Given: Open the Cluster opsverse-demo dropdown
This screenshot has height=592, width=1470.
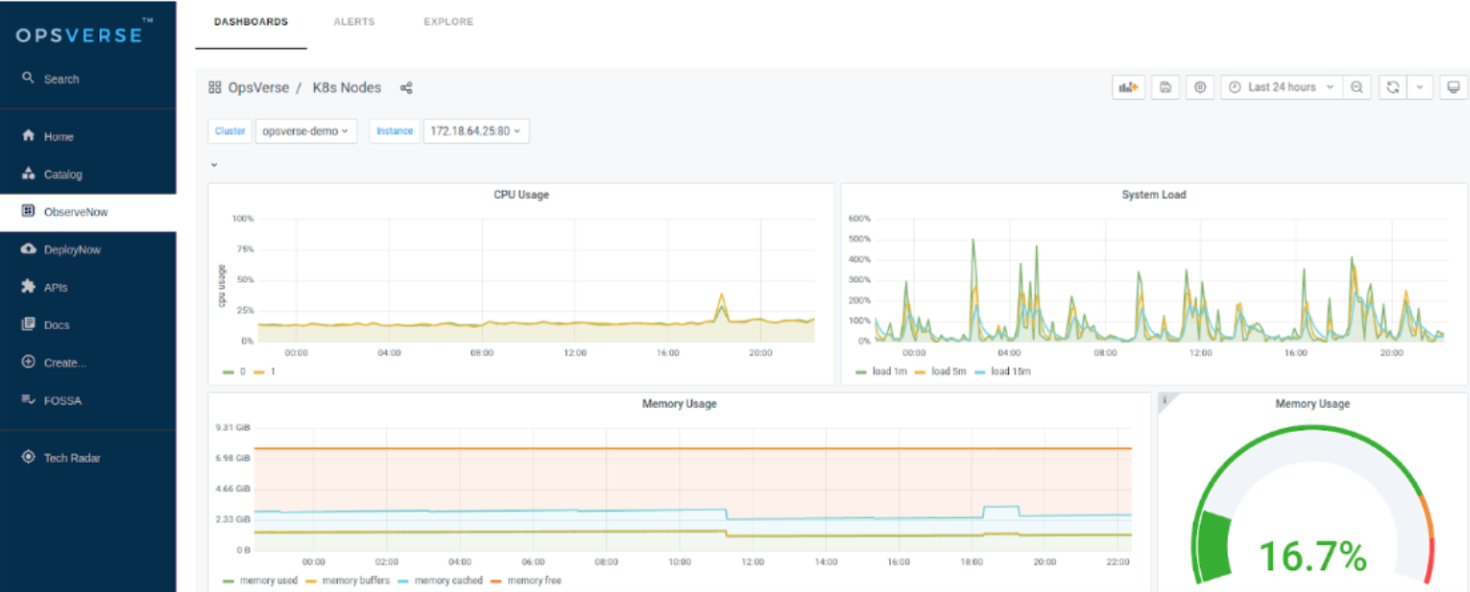Looking at the screenshot, I should pos(306,131).
